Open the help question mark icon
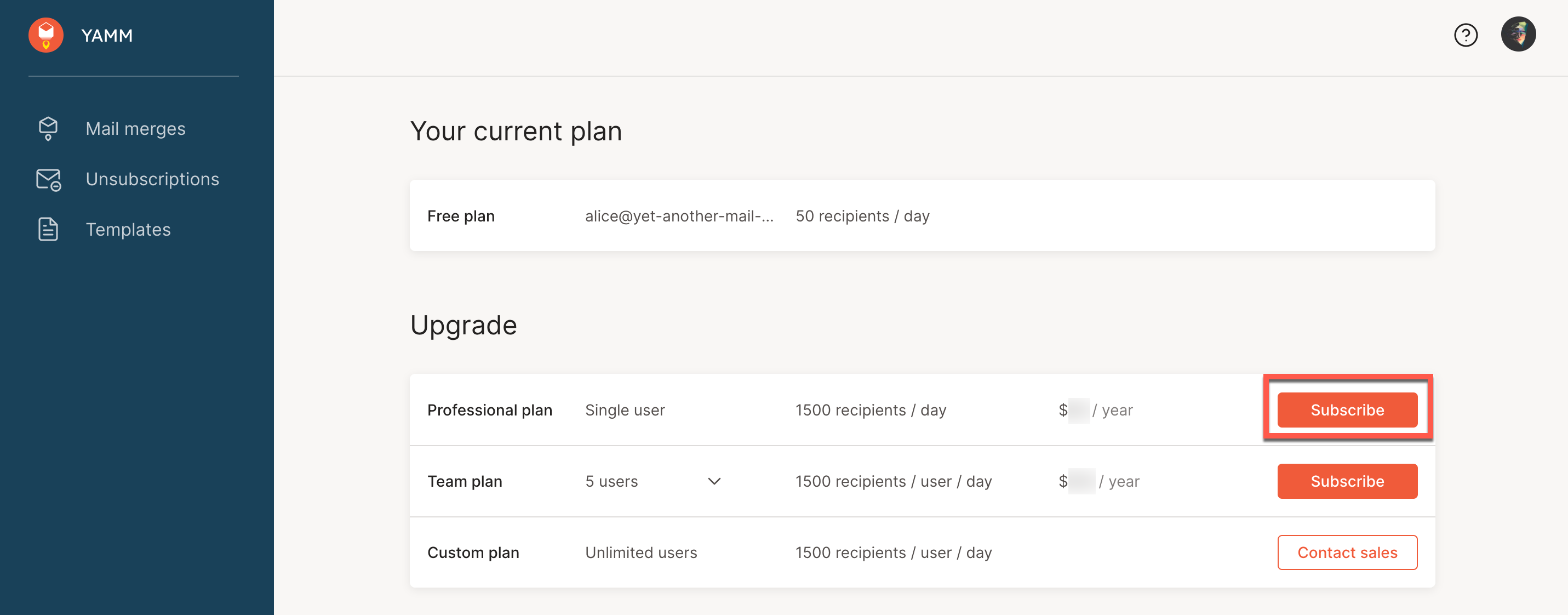1568x615 pixels. click(1466, 35)
